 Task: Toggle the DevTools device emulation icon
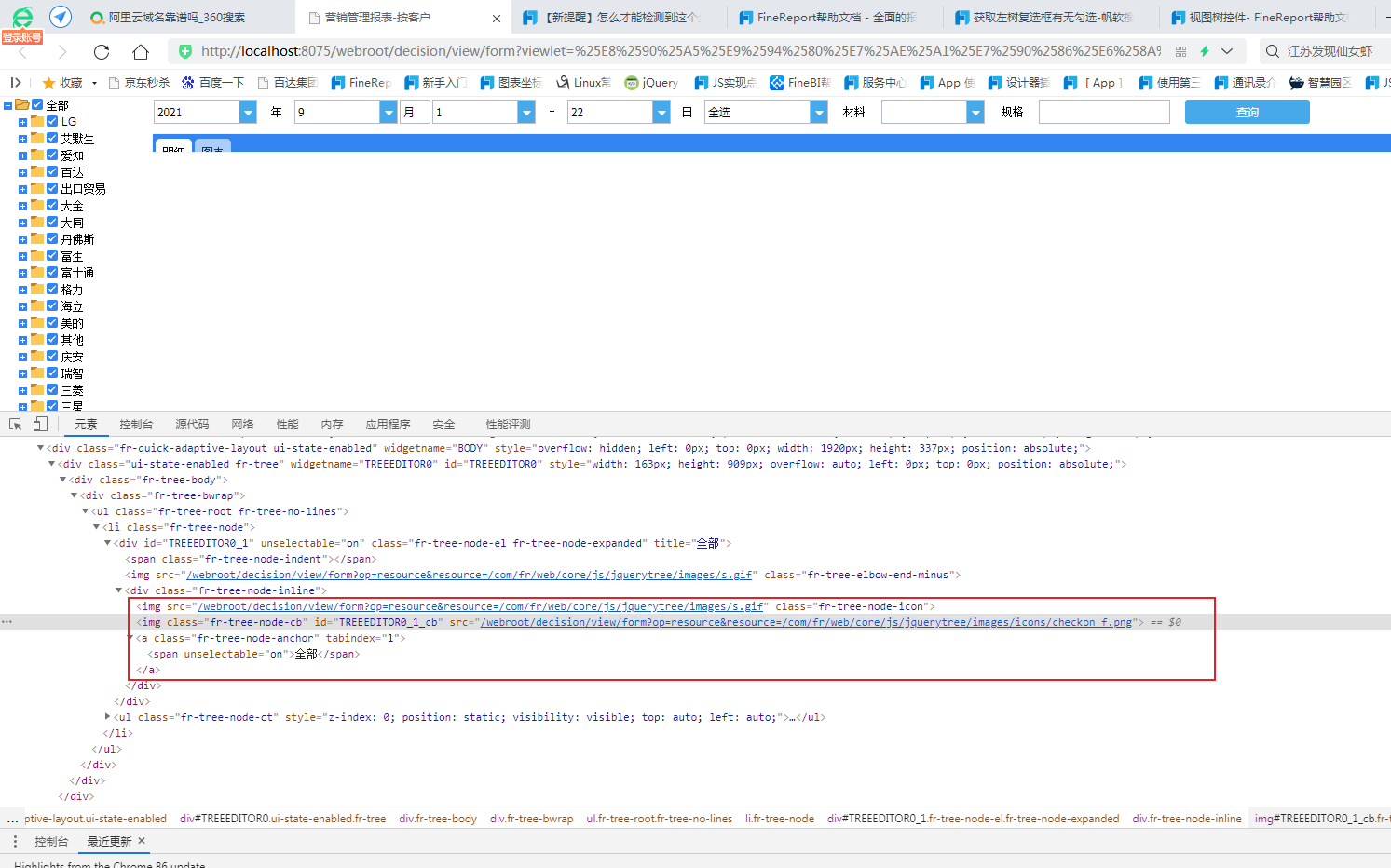[x=40, y=425]
